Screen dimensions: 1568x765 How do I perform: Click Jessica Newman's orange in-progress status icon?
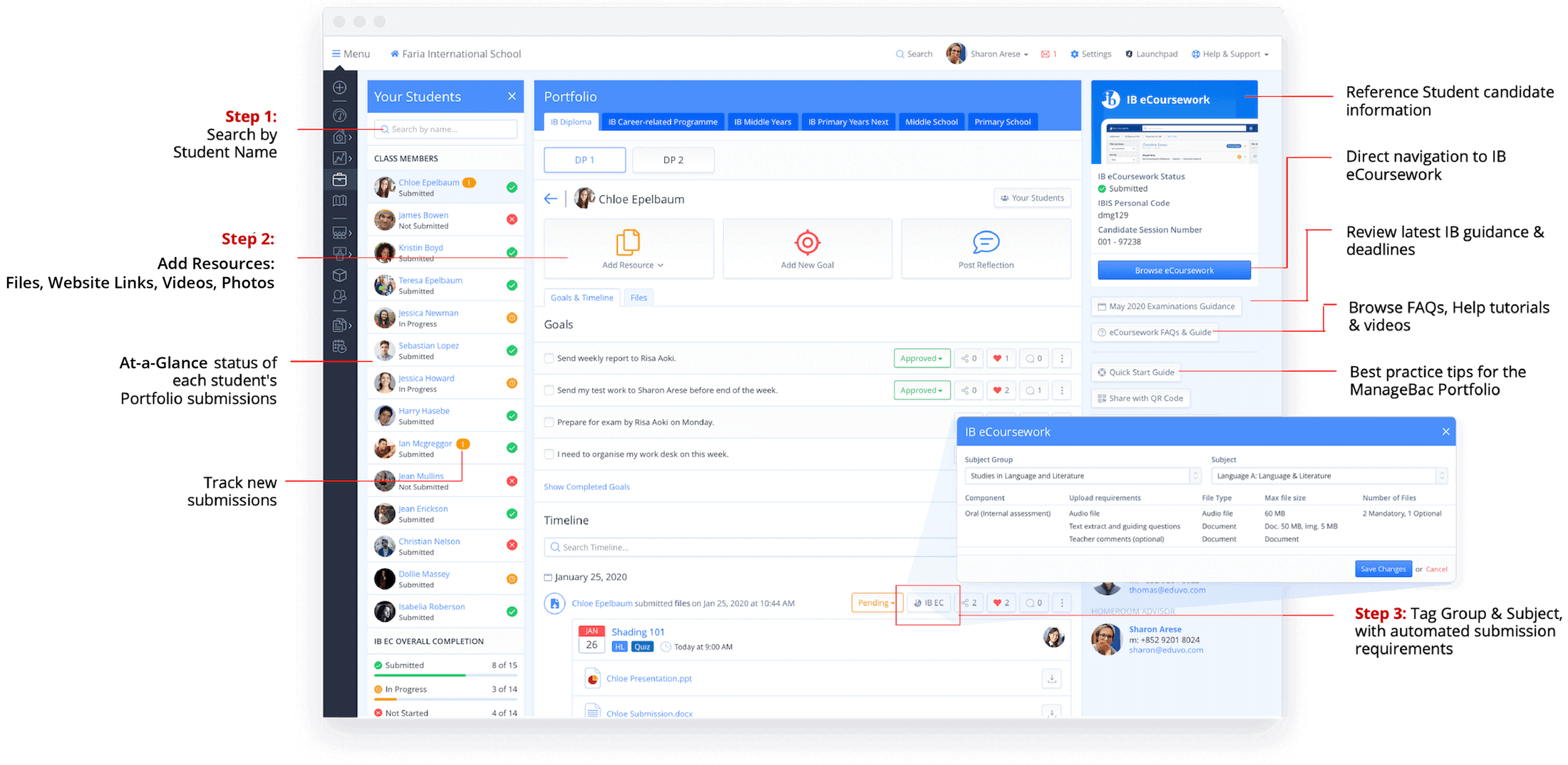point(512,318)
